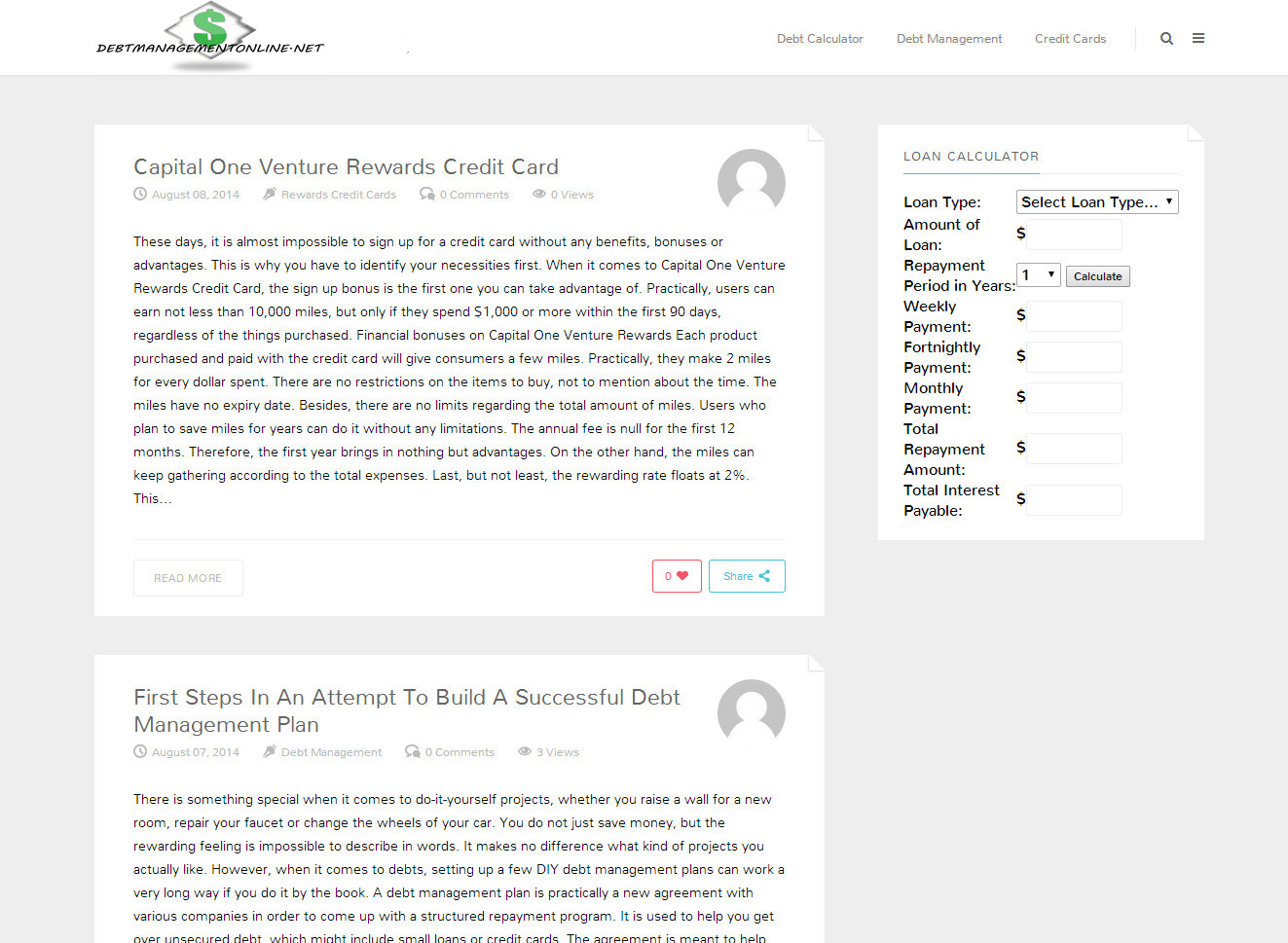Click the Loan Calculator widget heading

click(x=971, y=156)
